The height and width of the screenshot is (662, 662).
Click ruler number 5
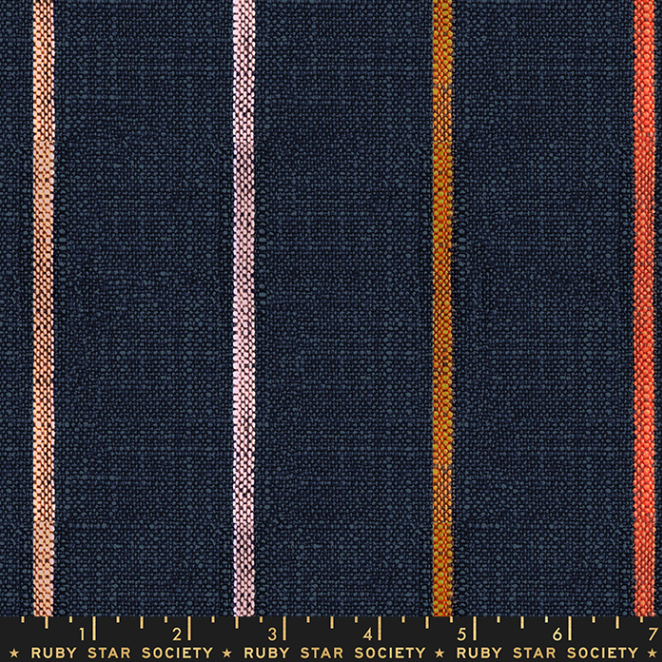click(461, 633)
